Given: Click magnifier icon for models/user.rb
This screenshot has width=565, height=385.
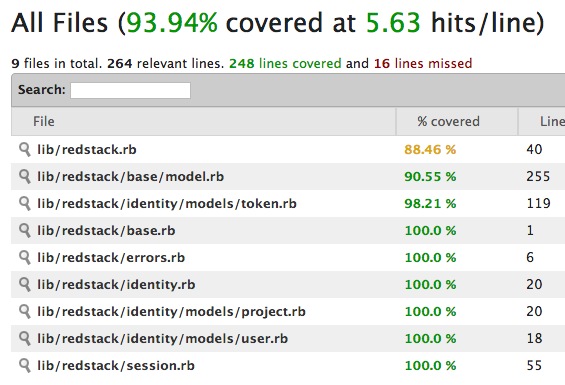Looking at the screenshot, I should tap(25, 339).
